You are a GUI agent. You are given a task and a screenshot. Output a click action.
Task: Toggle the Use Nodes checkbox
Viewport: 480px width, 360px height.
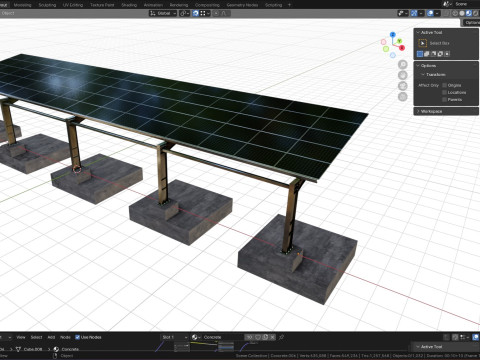[77, 337]
